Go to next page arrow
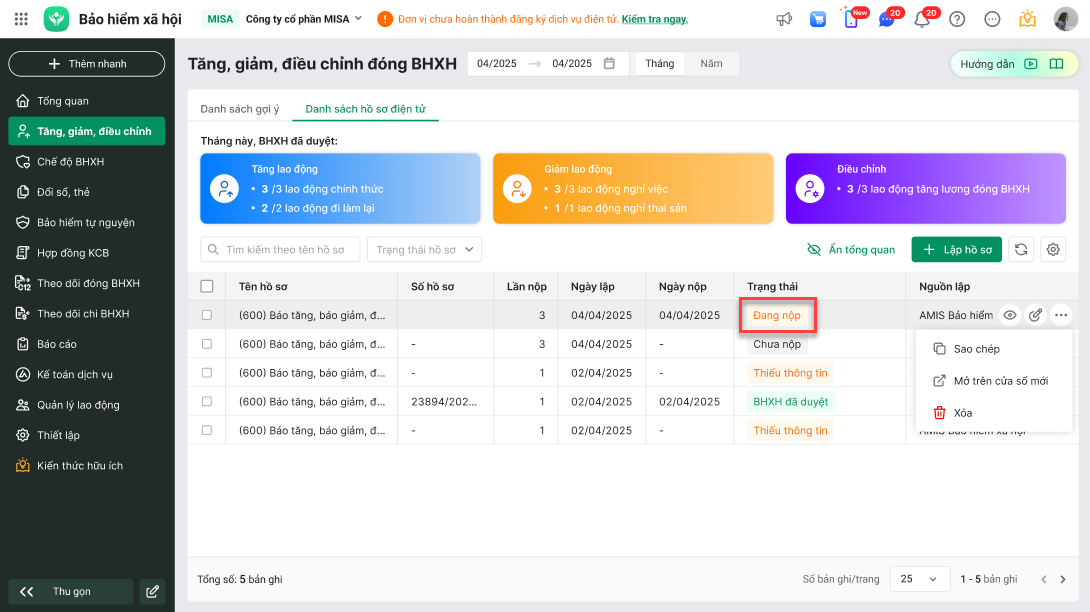The width and height of the screenshot is (1090, 612). tap(1062, 579)
